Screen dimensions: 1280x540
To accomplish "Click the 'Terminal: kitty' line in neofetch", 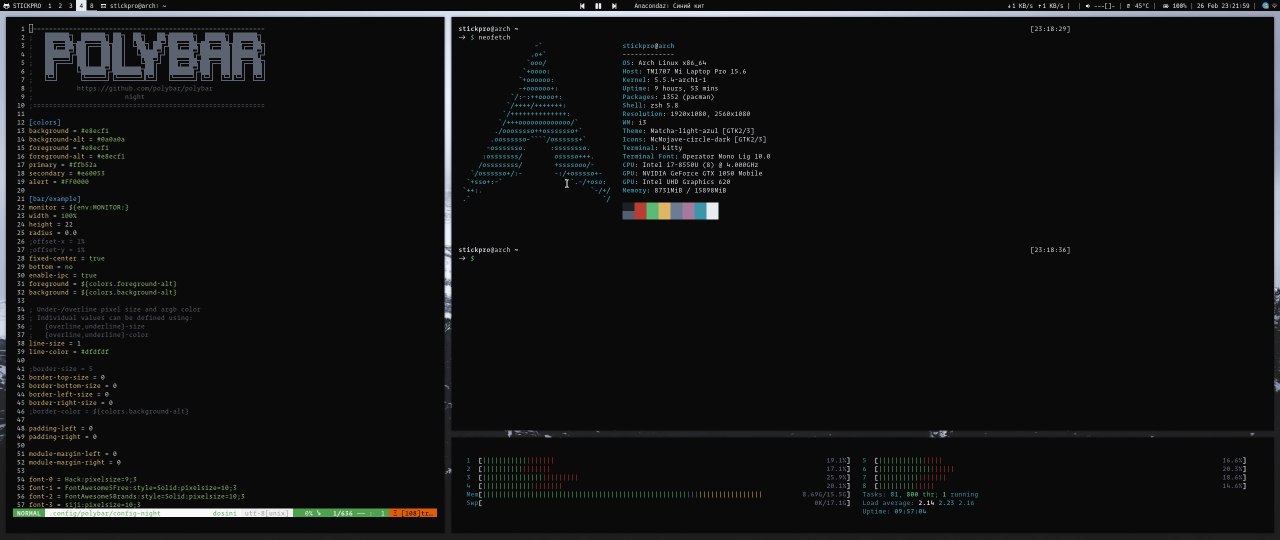I will click(652, 148).
